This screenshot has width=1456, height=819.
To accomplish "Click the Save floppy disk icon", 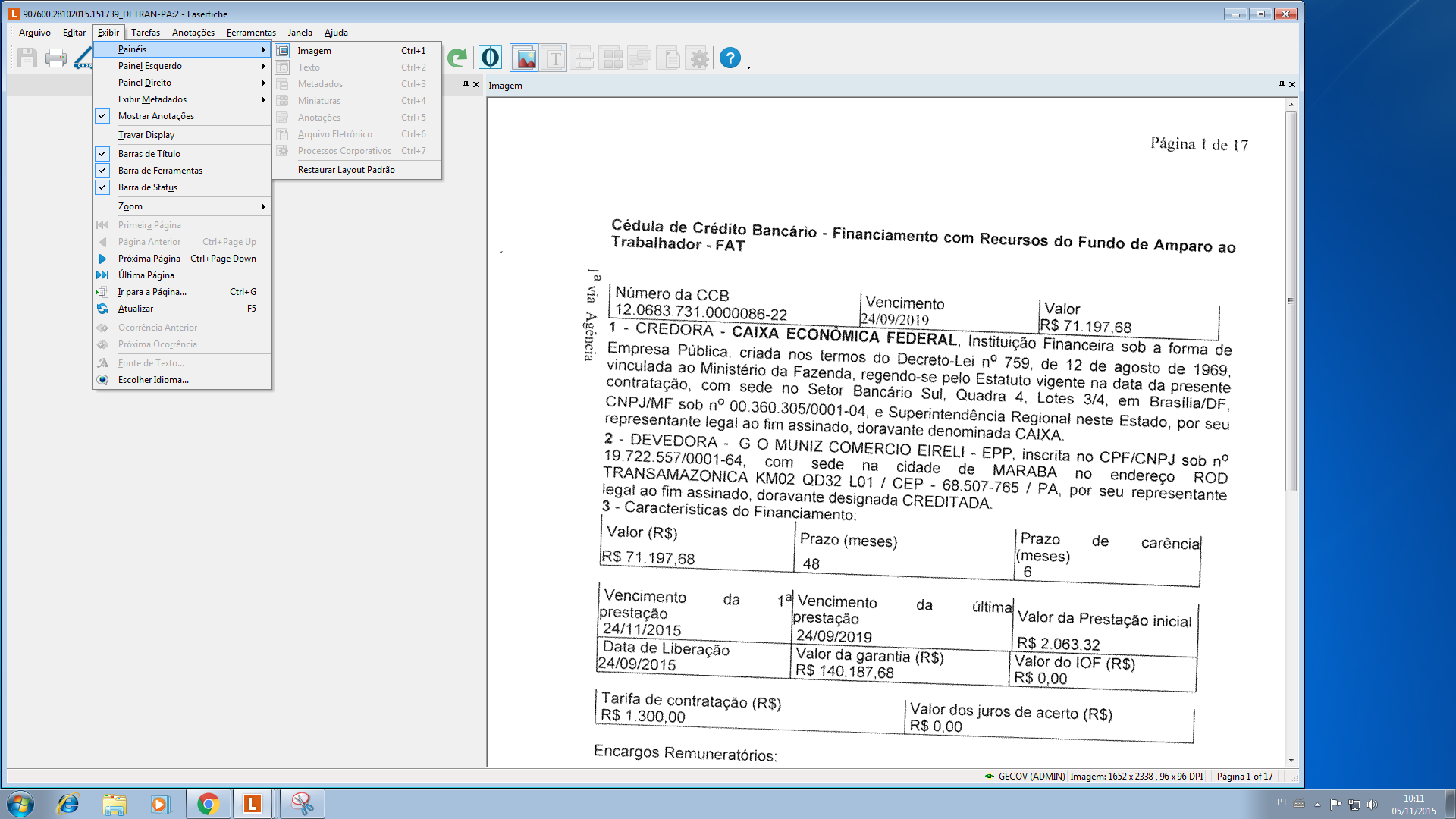I will click(x=27, y=58).
